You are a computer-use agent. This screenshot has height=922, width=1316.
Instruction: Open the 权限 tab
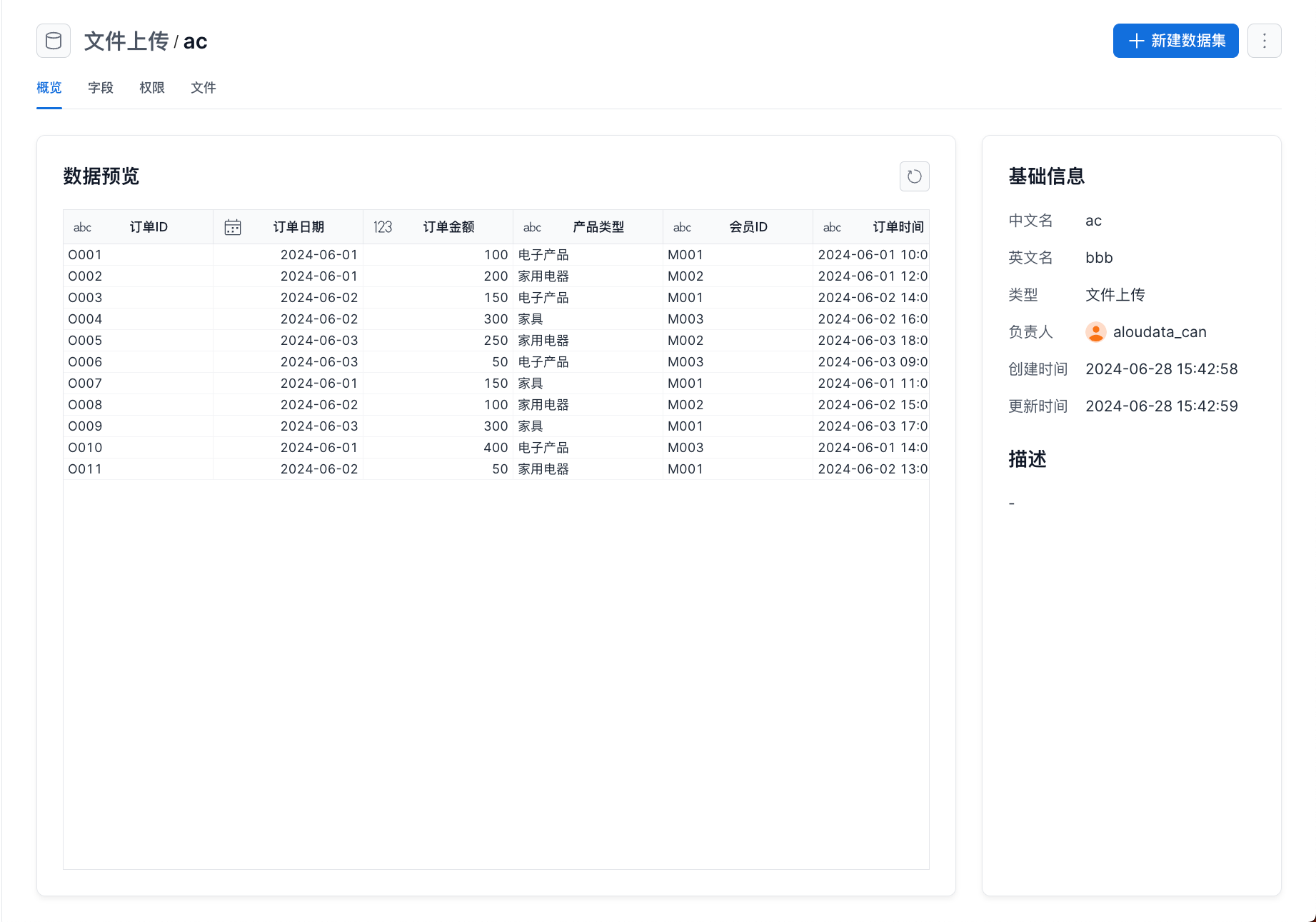click(x=152, y=88)
